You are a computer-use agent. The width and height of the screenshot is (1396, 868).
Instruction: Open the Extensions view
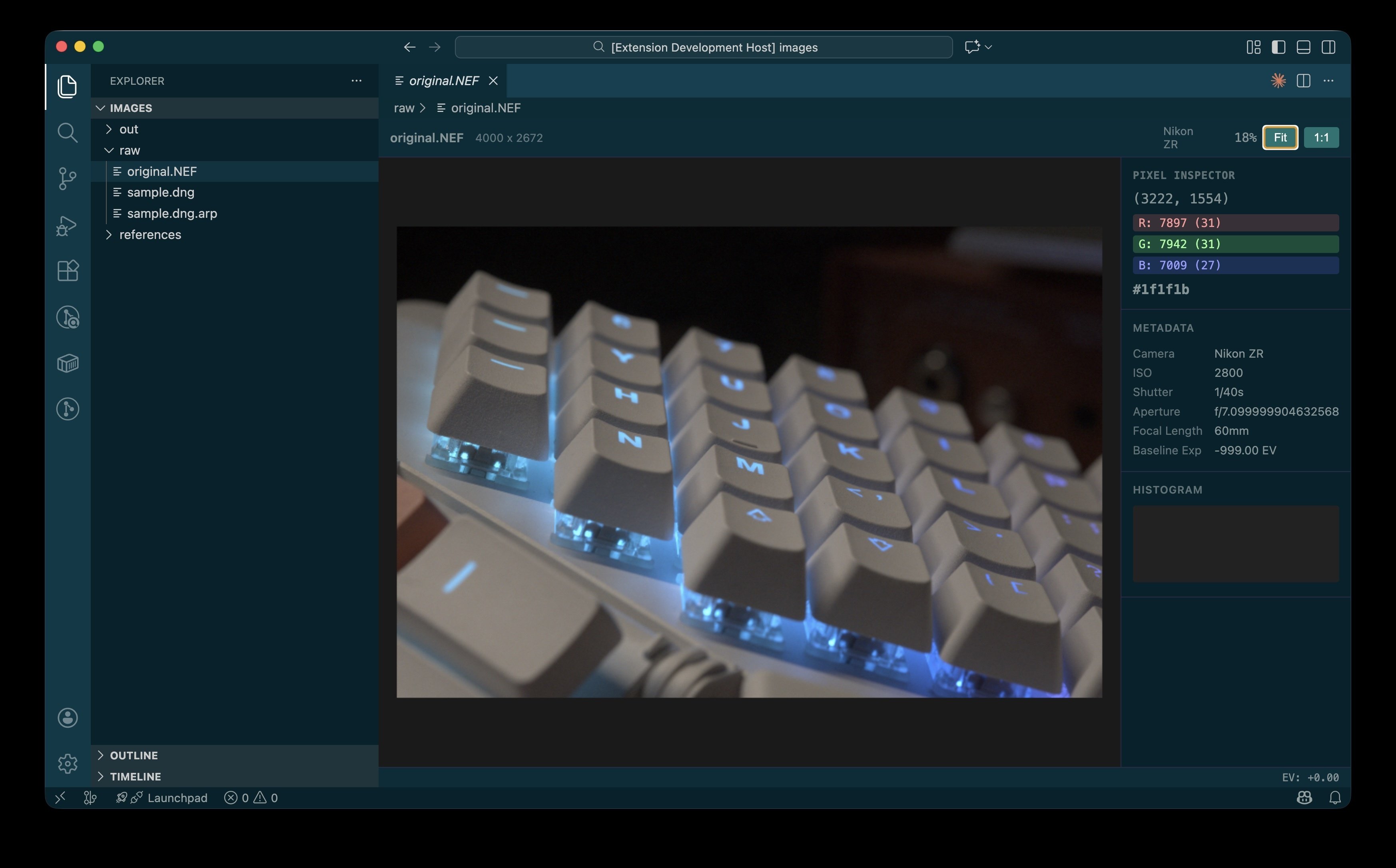pyautogui.click(x=68, y=271)
